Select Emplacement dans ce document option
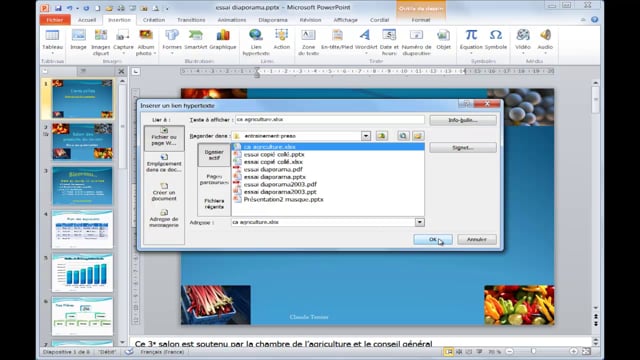Viewport: 640px width, 360px height. pos(164,163)
